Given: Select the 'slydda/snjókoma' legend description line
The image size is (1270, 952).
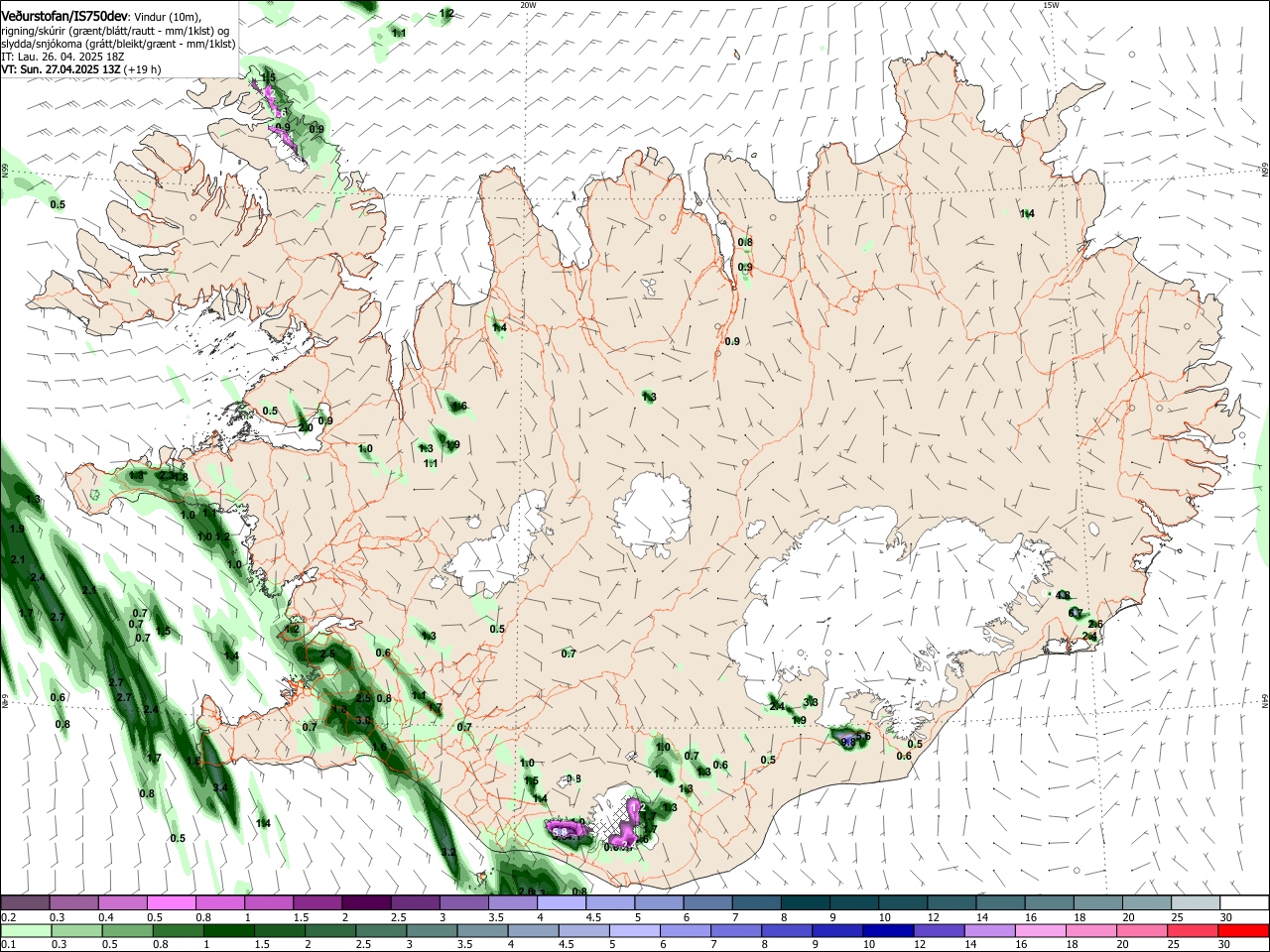Looking at the screenshot, I should pos(118,44).
